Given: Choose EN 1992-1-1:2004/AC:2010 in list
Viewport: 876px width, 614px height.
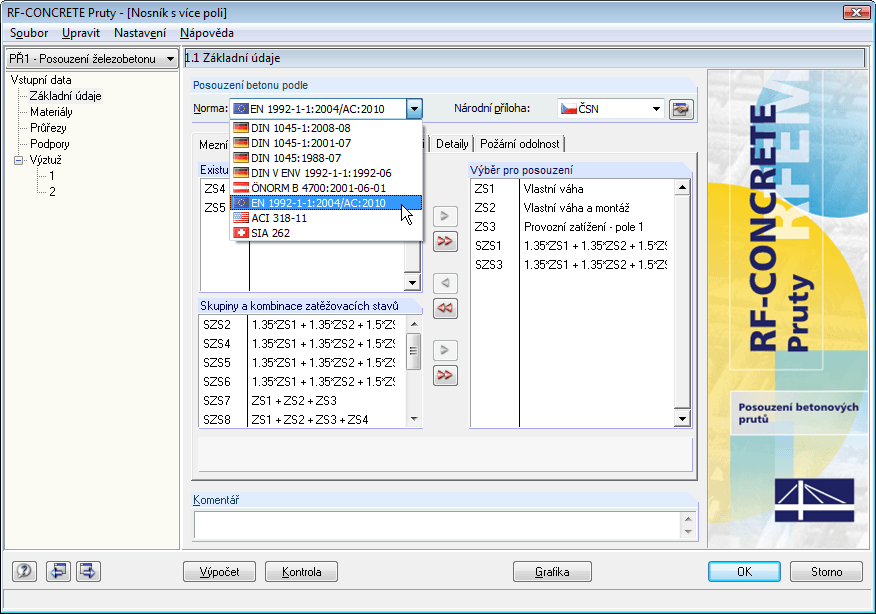Looking at the screenshot, I should [326, 203].
